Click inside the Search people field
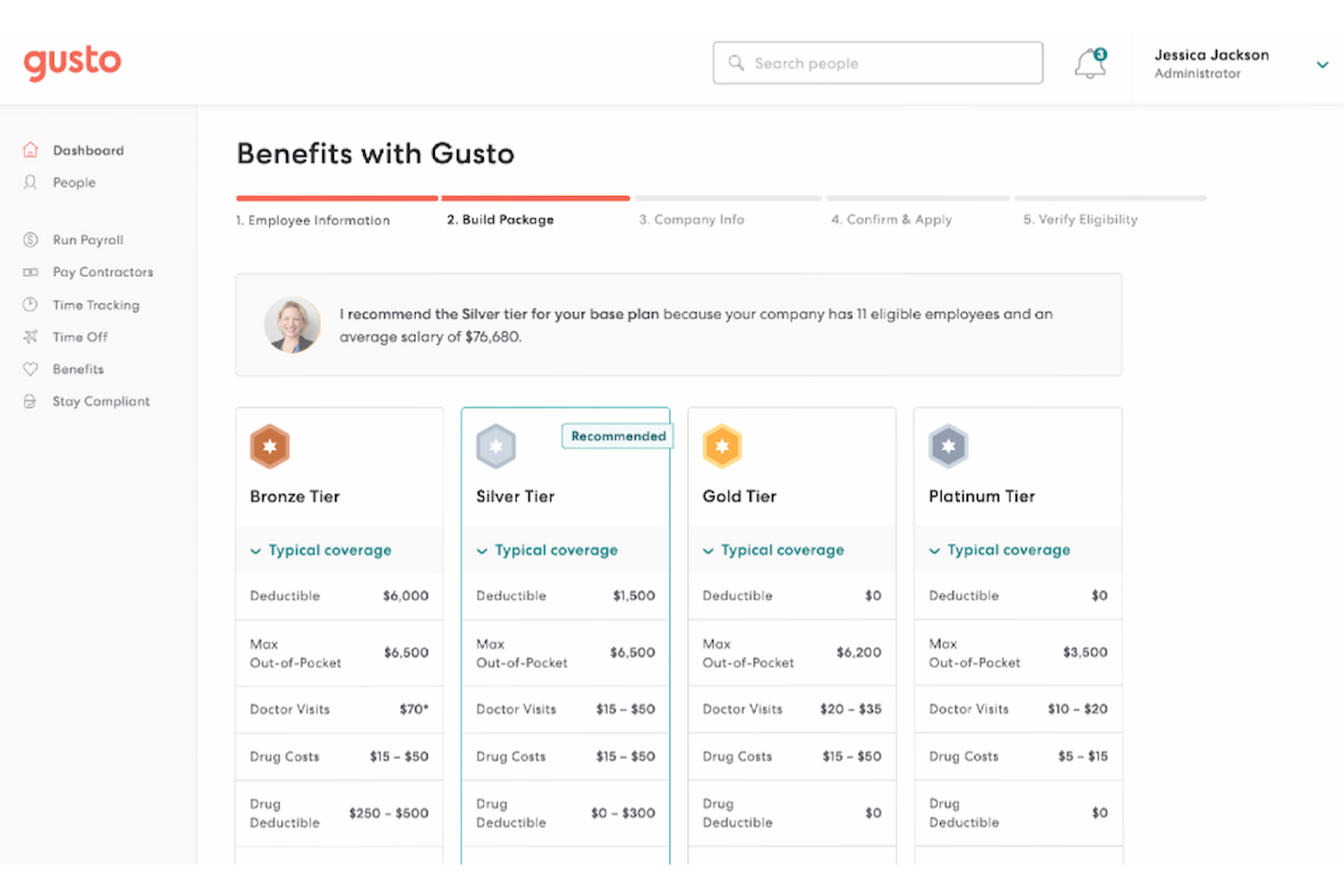The width and height of the screenshot is (1344, 896). (877, 63)
